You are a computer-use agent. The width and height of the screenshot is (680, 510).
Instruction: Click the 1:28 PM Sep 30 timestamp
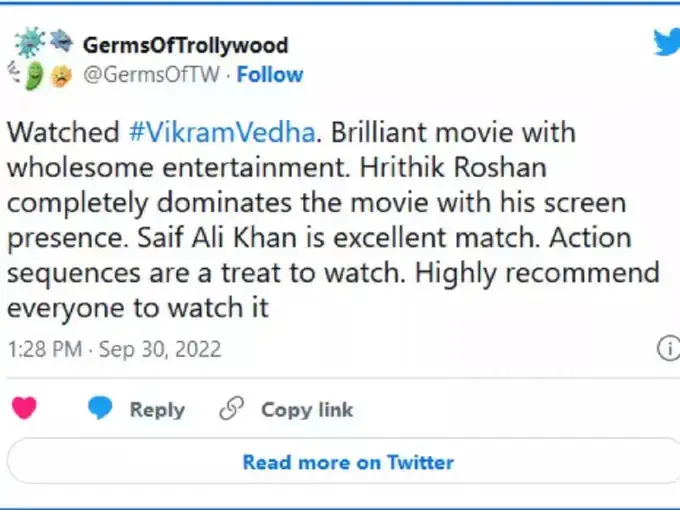[114, 349]
